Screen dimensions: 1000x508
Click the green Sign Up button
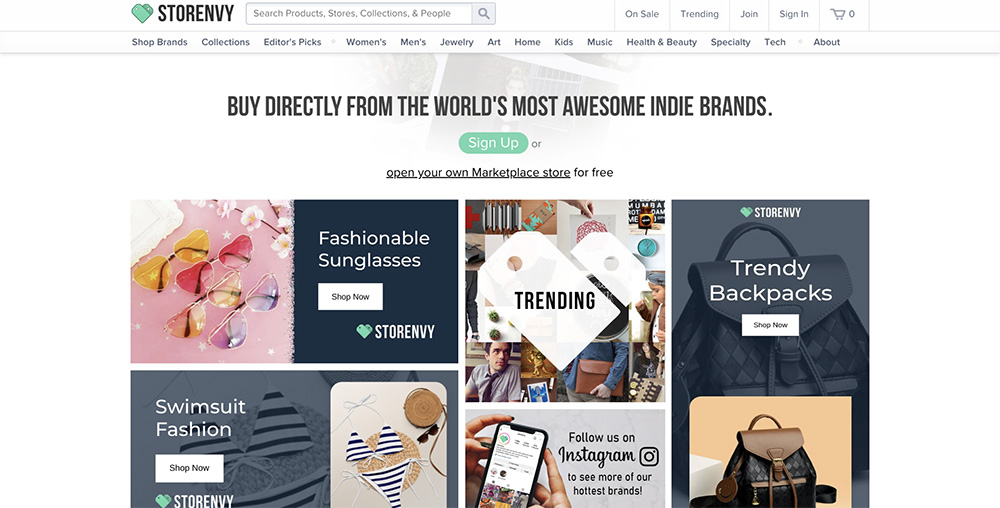[x=493, y=143]
